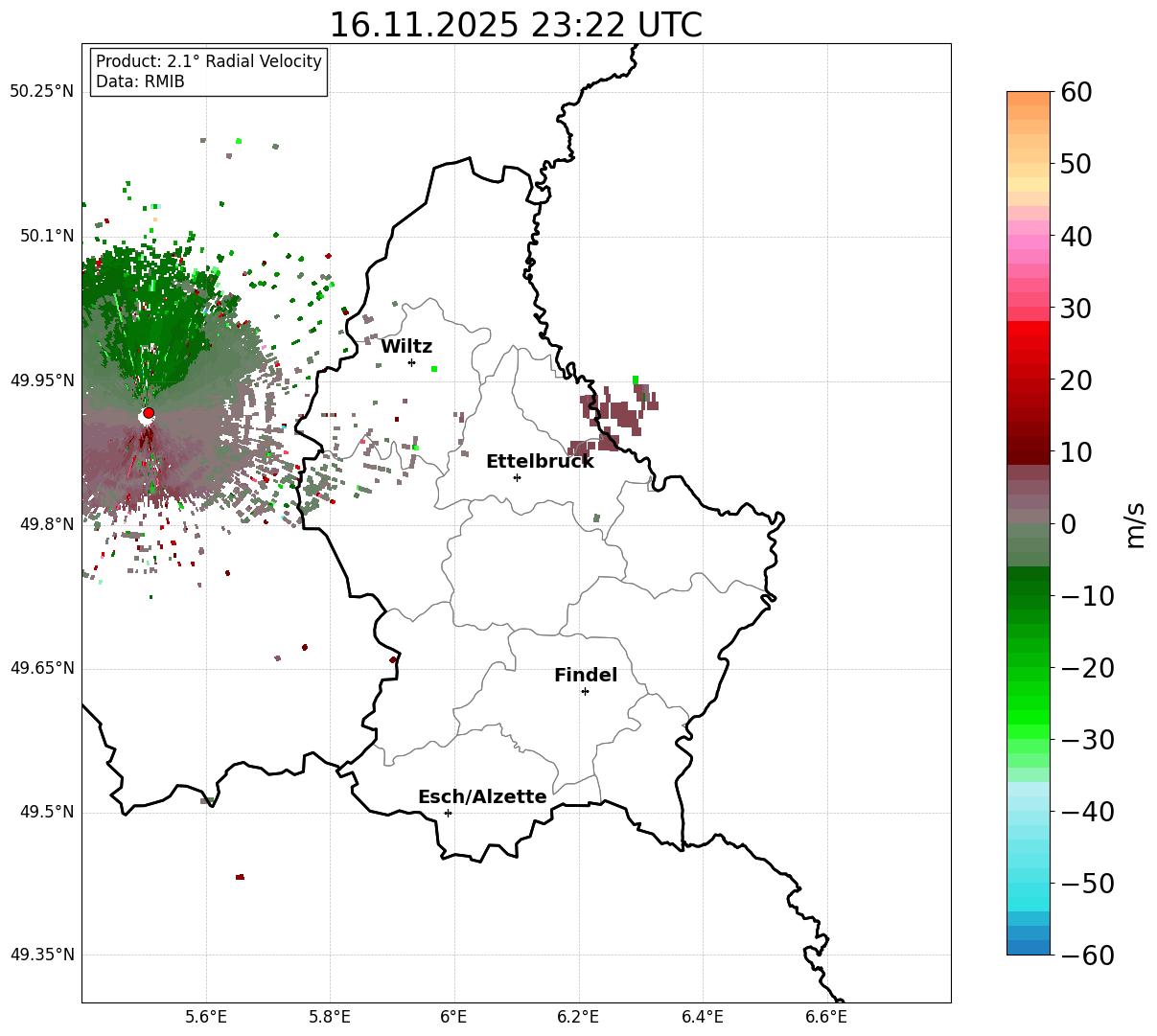The width and height of the screenshot is (1157, 1036).
Task: Click the colorbar 40 tick label
Action: coord(1076,236)
